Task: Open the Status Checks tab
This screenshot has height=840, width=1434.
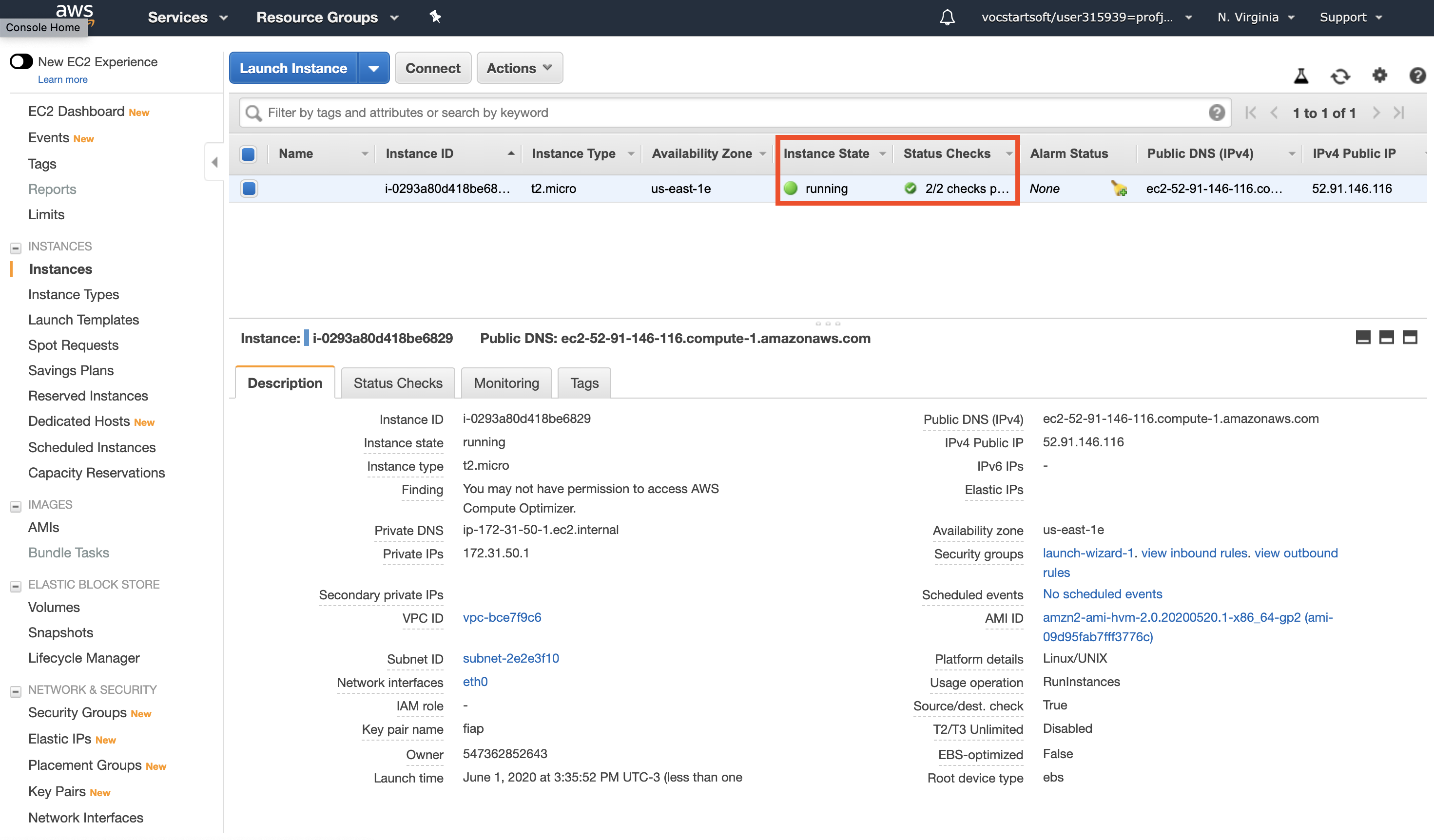Action: [x=397, y=382]
